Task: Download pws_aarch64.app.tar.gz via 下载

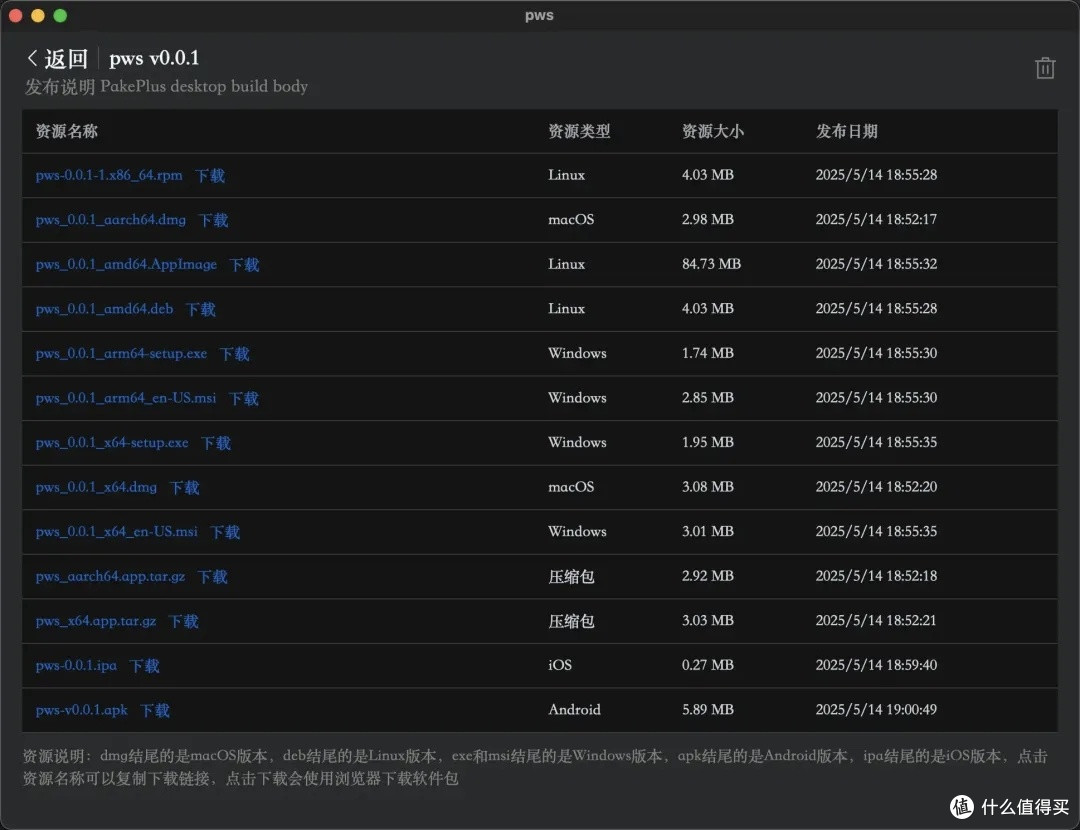Action: click(x=212, y=577)
